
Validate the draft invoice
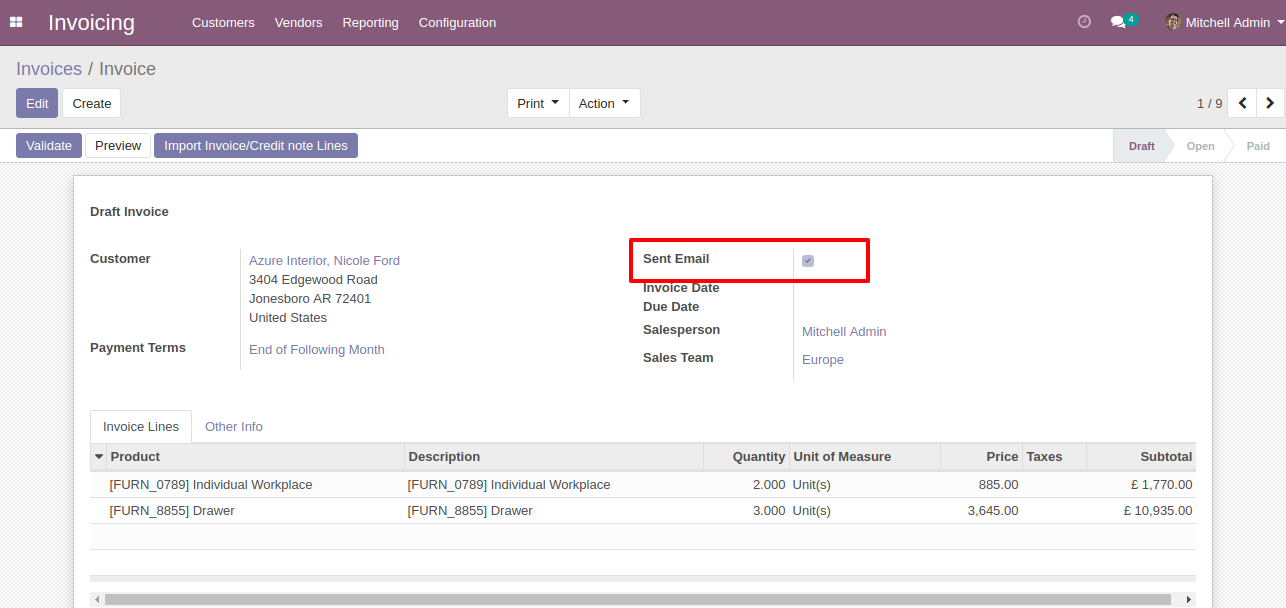(49, 145)
